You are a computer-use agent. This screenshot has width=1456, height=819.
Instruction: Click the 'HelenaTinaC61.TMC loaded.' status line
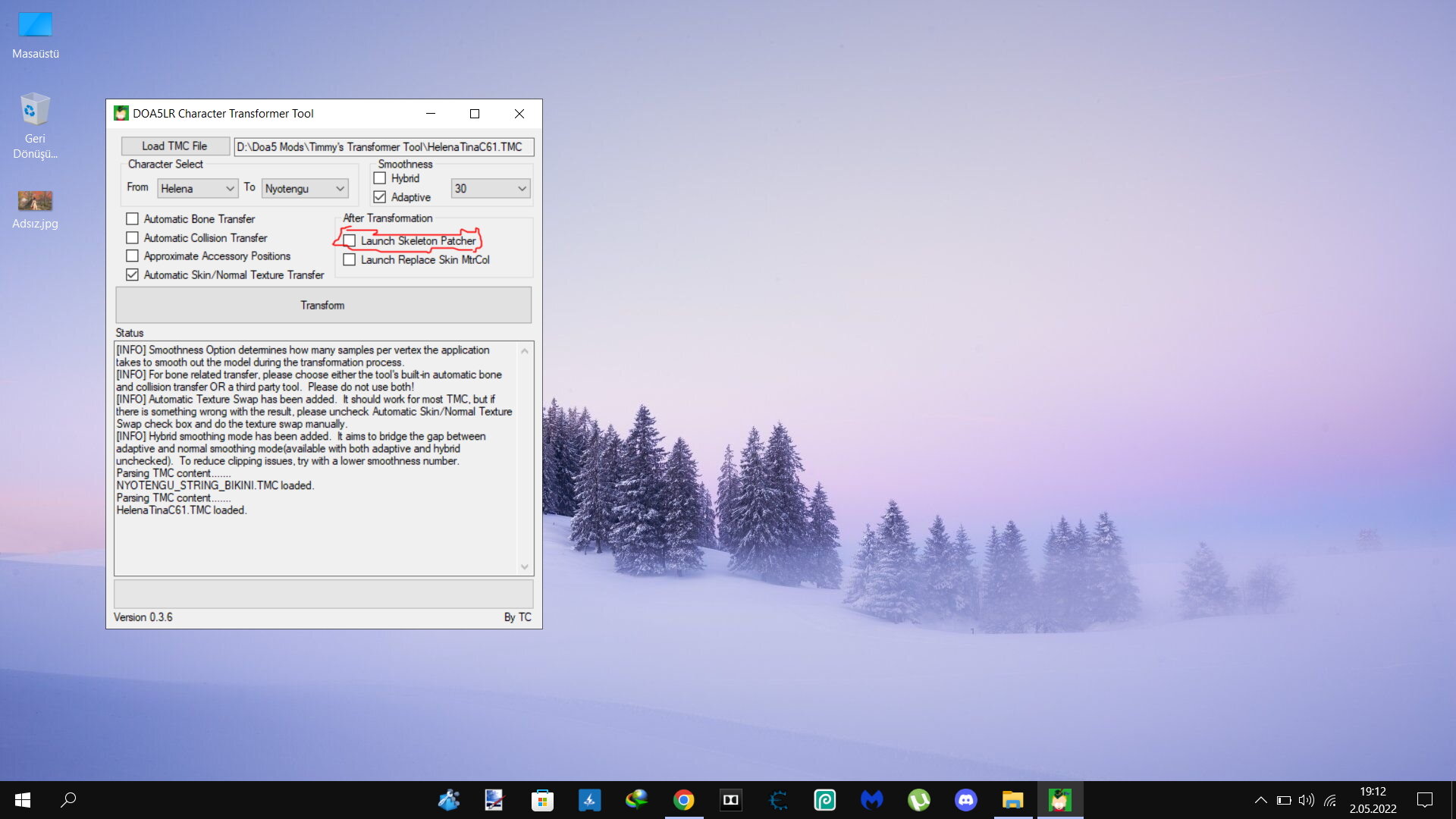pyautogui.click(x=182, y=510)
